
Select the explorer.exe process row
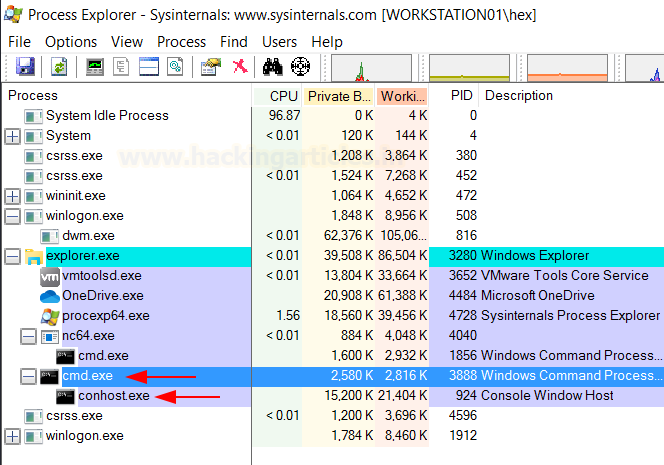333,256
